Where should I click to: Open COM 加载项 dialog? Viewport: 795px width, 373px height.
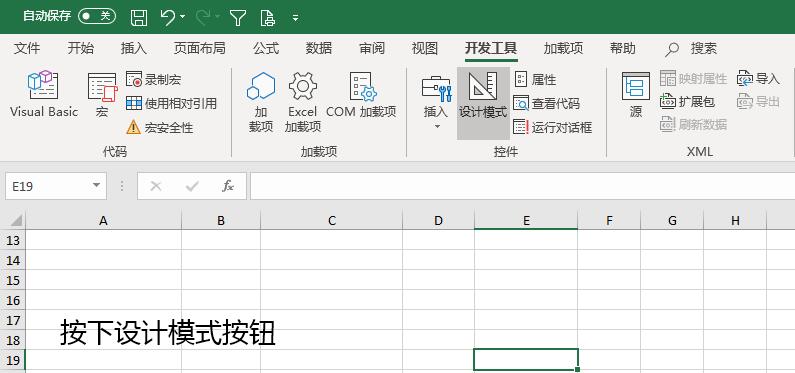(362, 94)
